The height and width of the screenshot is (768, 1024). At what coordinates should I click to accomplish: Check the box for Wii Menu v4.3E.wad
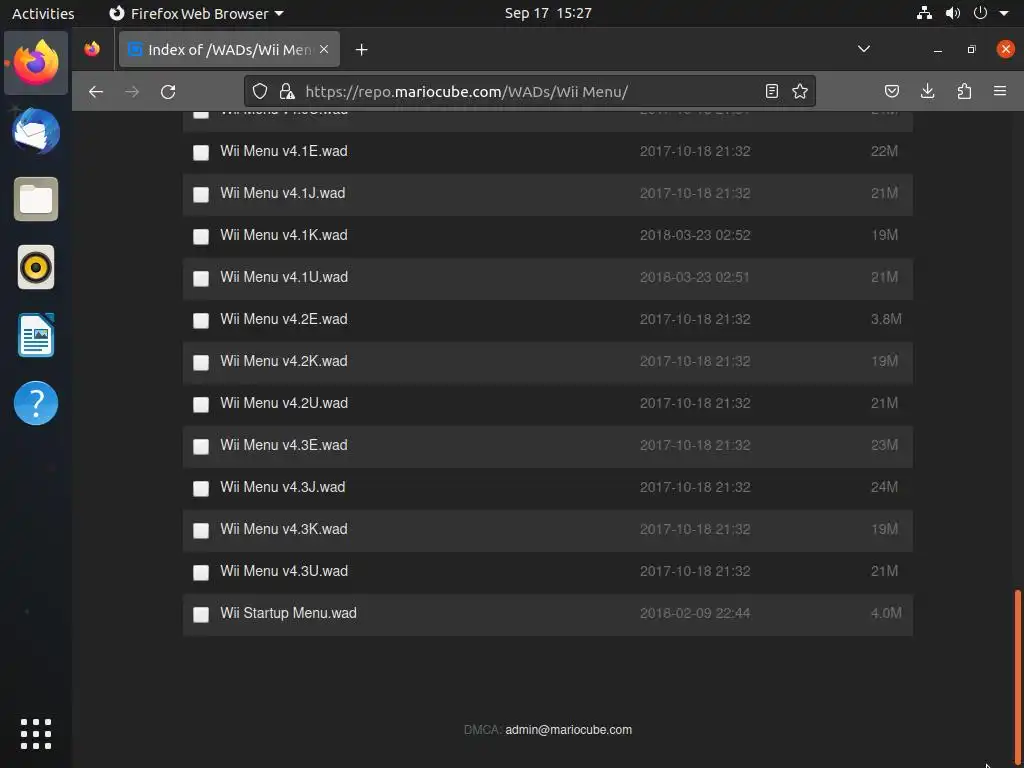pyautogui.click(x=201, y=446)
